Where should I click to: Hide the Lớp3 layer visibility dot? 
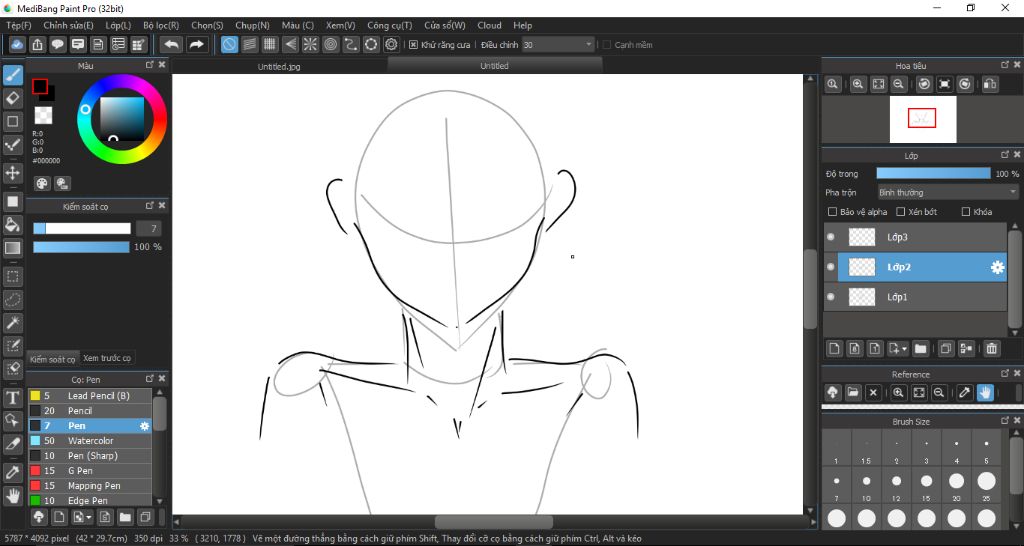831,237
